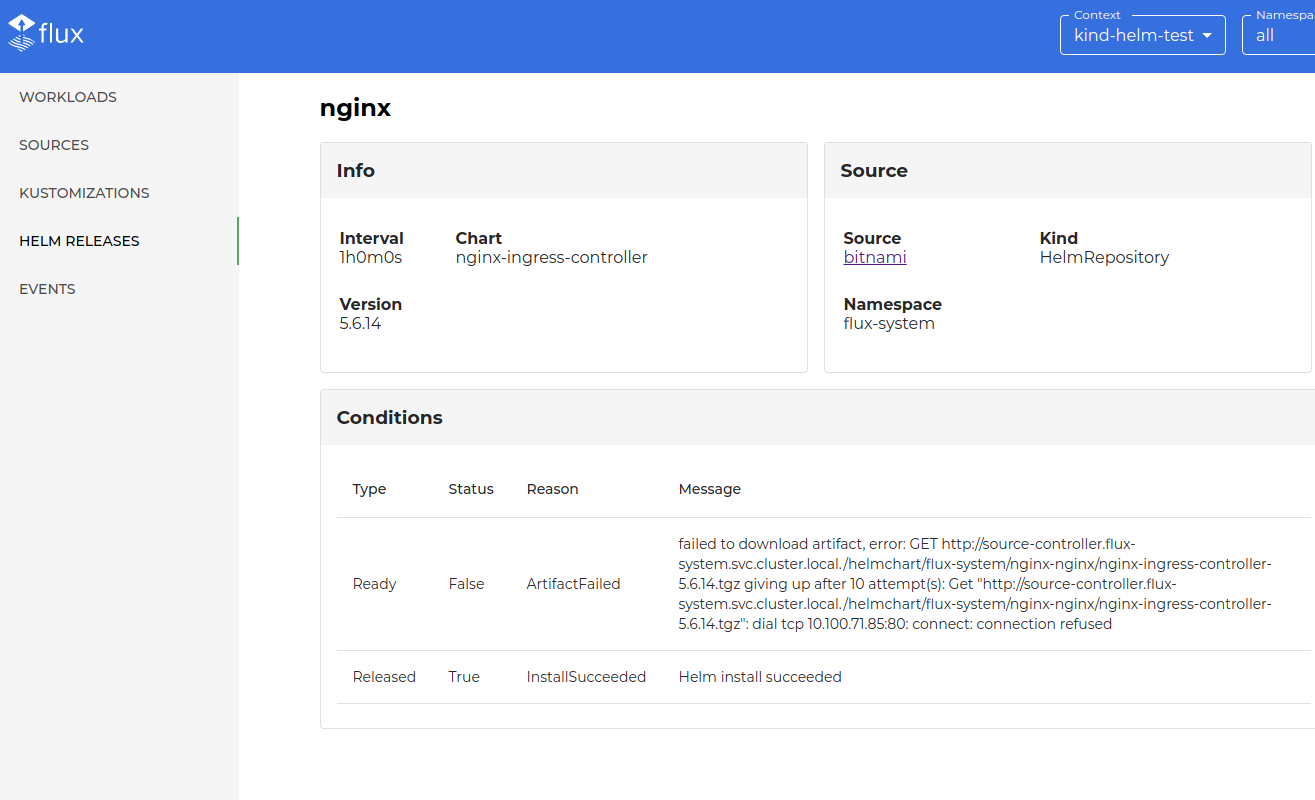Select chart name nginx-ingress-controller
1315x800 pixels.
[551, 257]
